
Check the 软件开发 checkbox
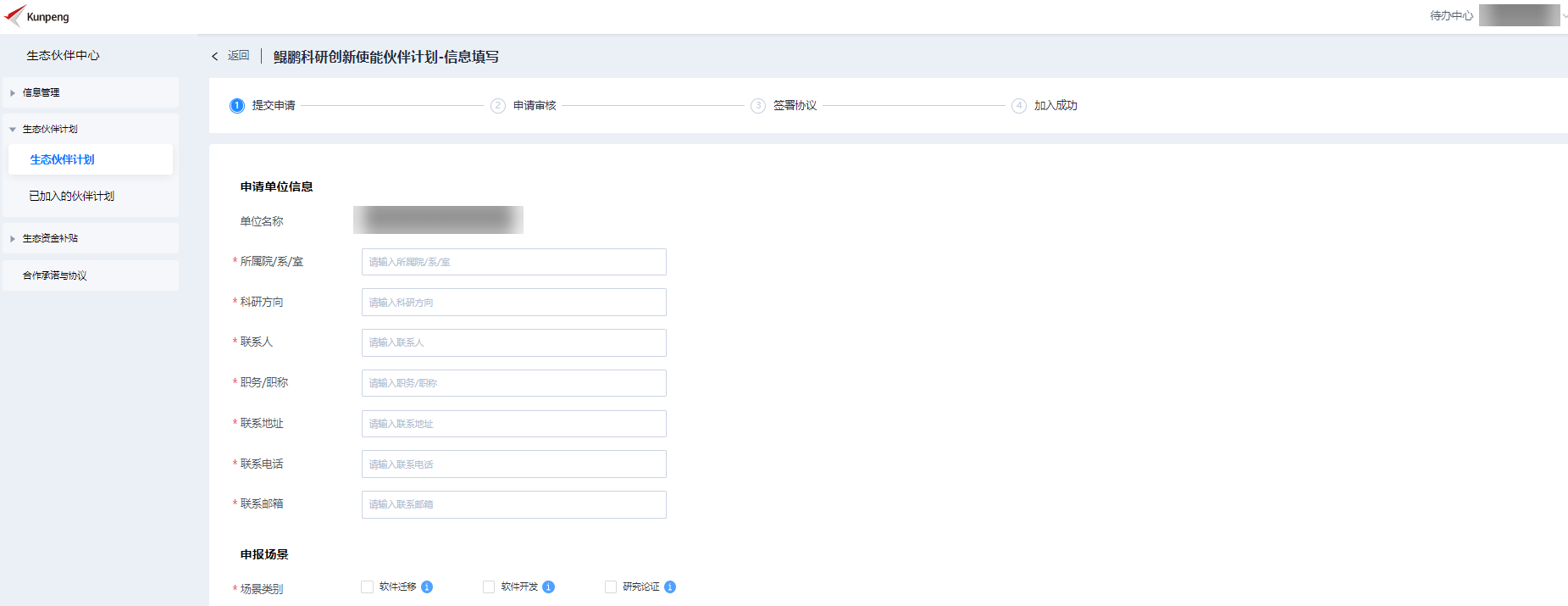coord(489,587)
